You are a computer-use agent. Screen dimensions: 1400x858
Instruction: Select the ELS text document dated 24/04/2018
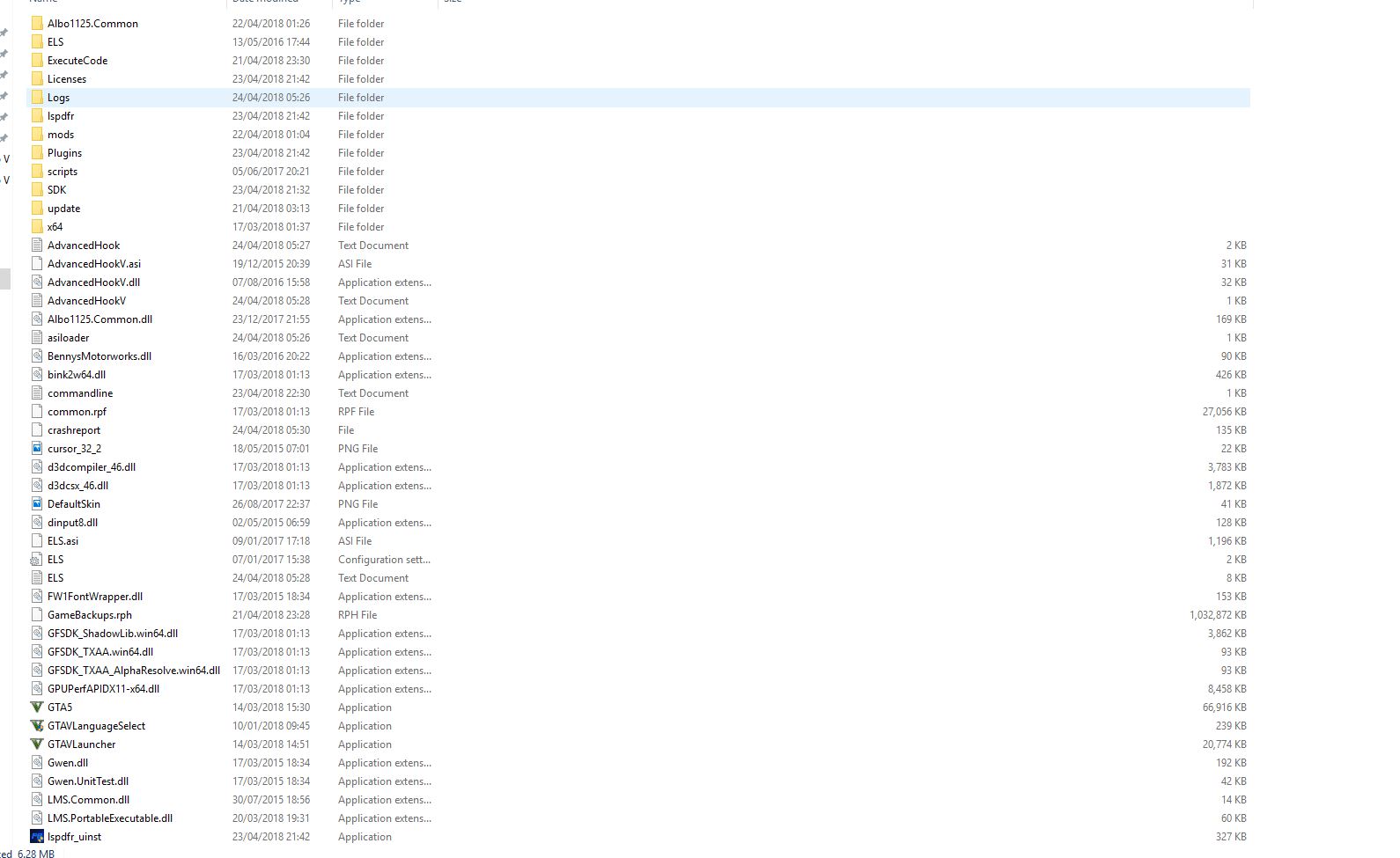coord(638,577)
